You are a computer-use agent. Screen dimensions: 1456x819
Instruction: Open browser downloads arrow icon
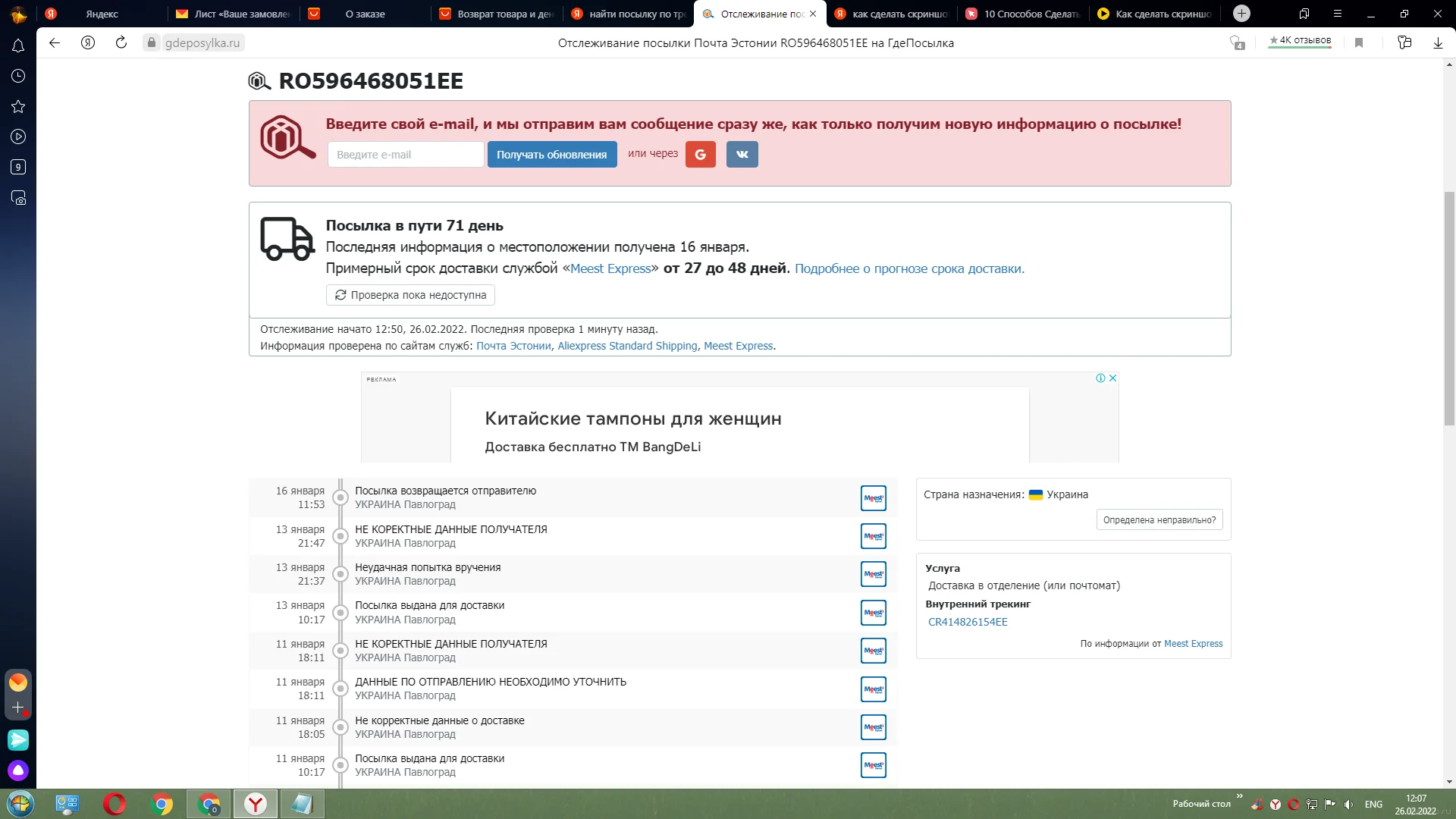[1438, 43]
